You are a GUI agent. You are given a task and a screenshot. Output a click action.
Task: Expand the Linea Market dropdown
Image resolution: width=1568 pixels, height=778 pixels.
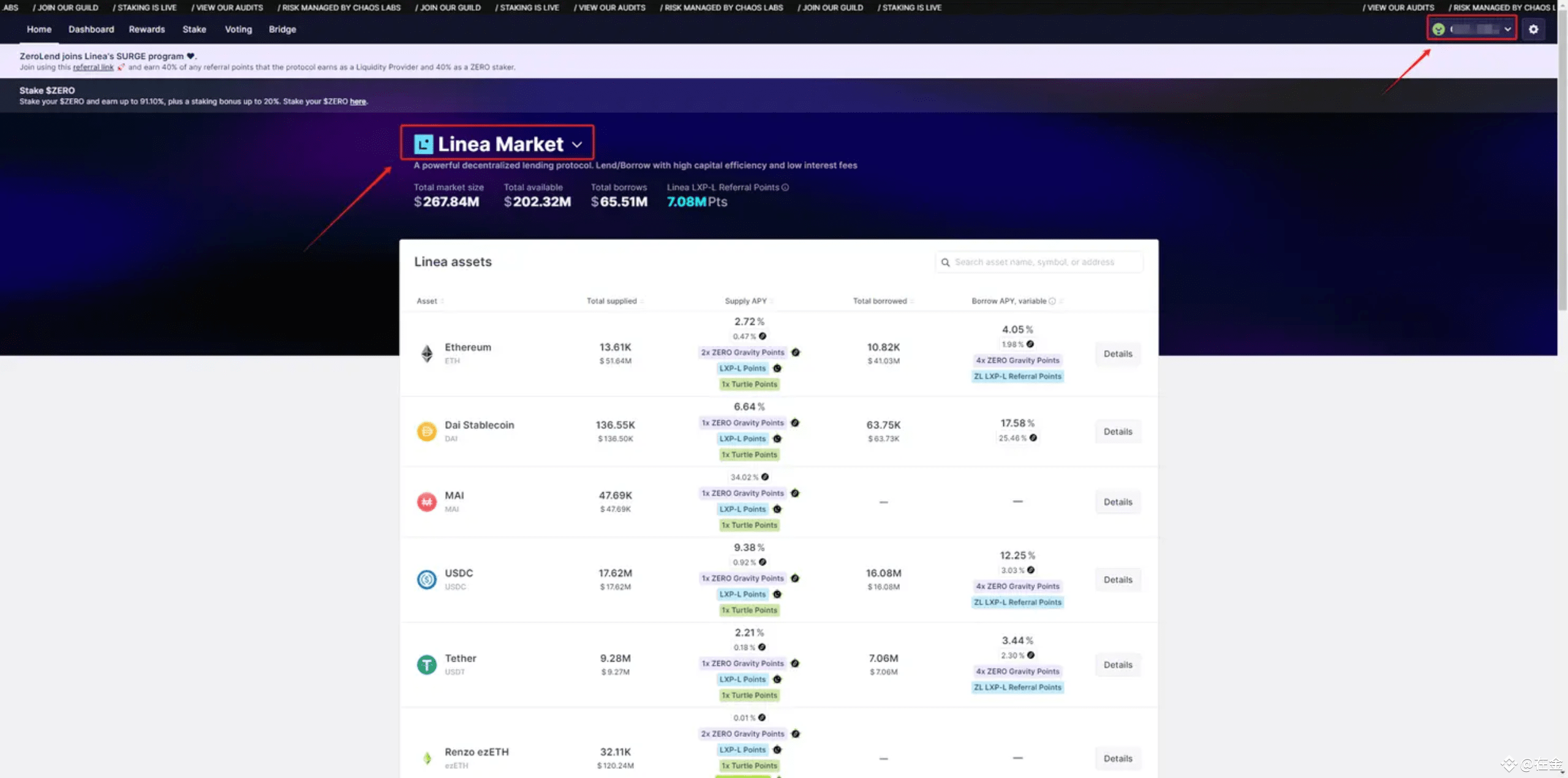coord(577,144)
